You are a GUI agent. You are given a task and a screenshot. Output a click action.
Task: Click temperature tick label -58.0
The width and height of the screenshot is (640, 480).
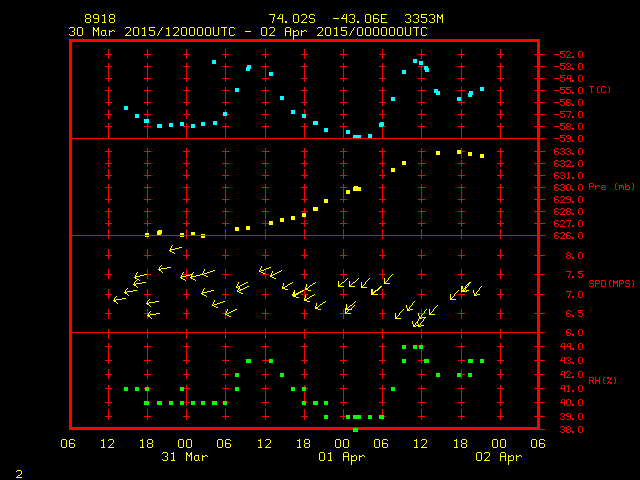point(568,127)
